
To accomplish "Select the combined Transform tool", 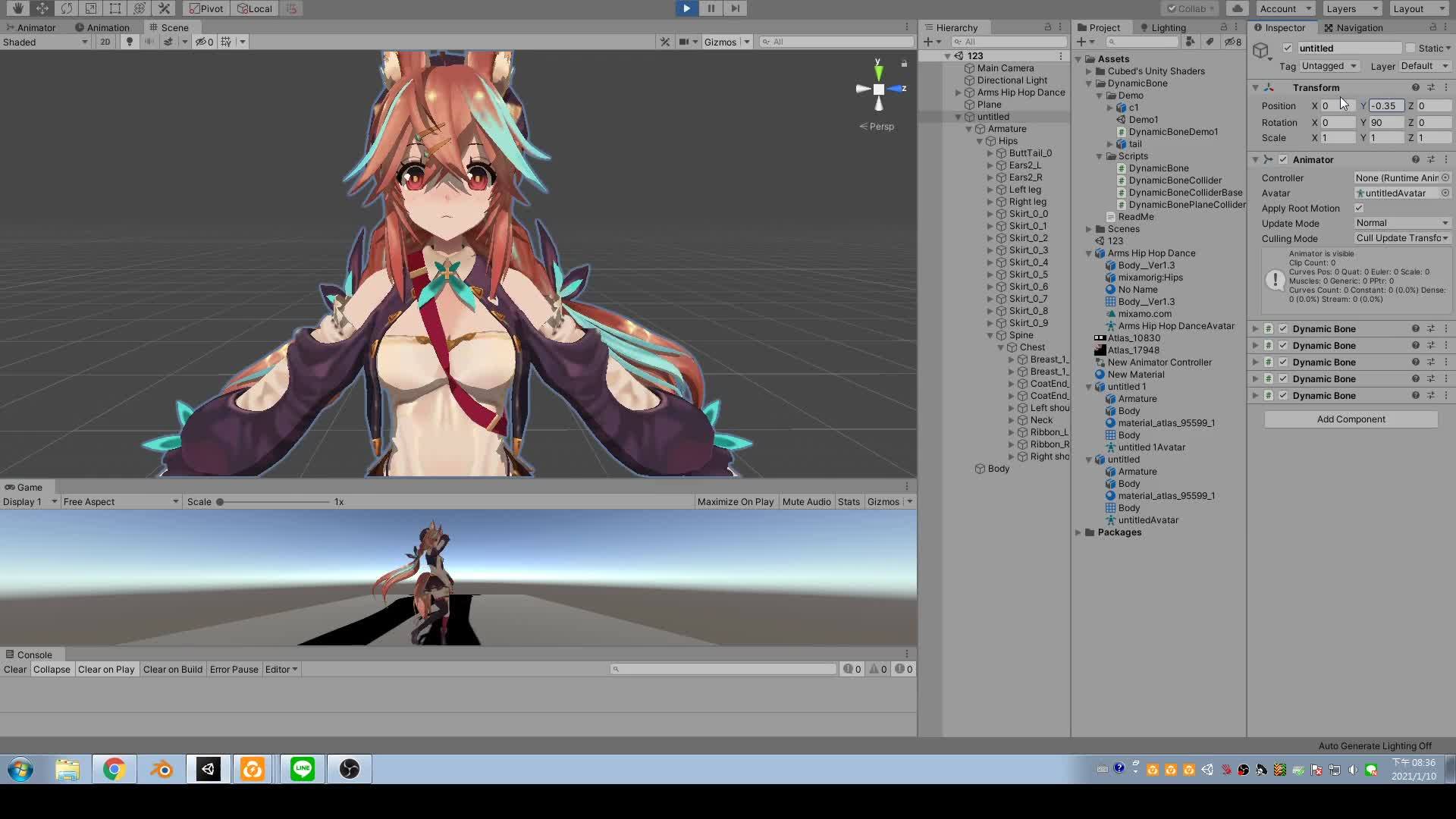I will [x=139, y=8].
